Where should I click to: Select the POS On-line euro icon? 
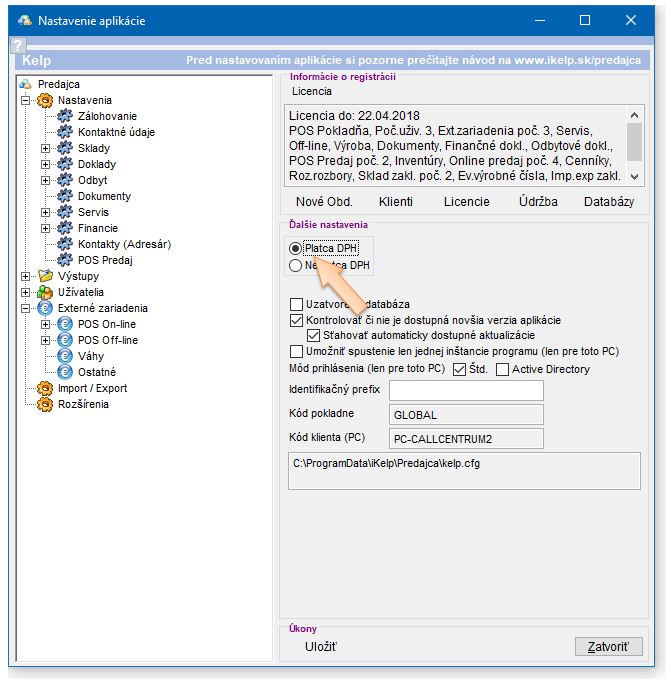pyautogui.click(x=66, y=324)
